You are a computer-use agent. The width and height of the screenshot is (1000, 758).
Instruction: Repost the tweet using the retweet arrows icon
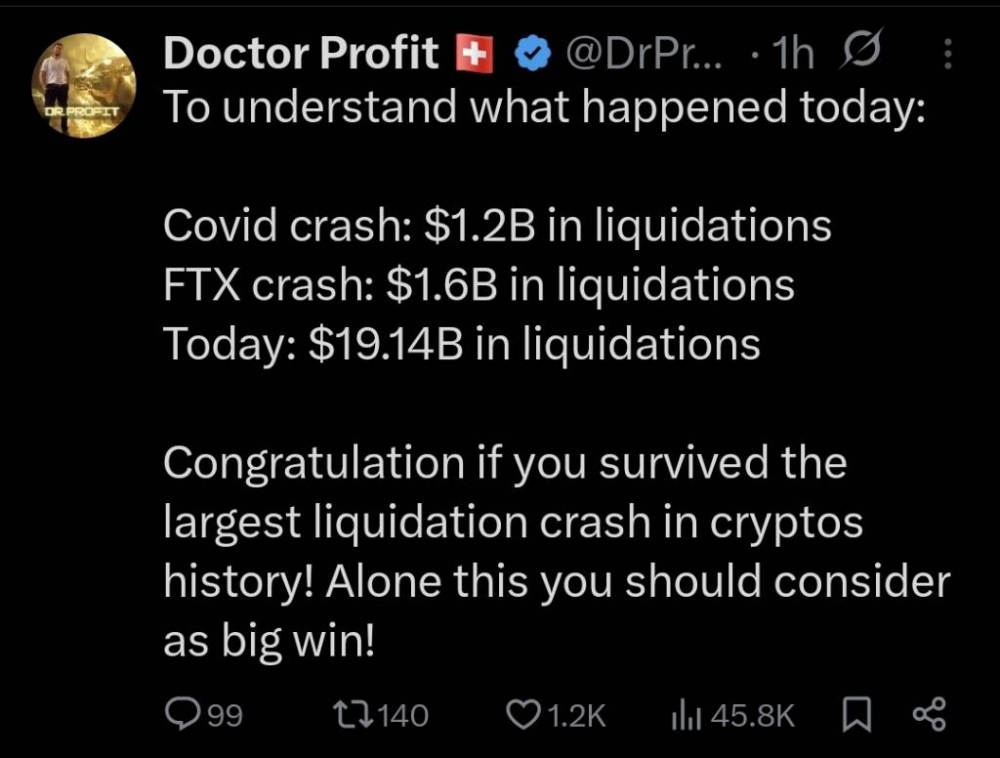click(351, 714)
